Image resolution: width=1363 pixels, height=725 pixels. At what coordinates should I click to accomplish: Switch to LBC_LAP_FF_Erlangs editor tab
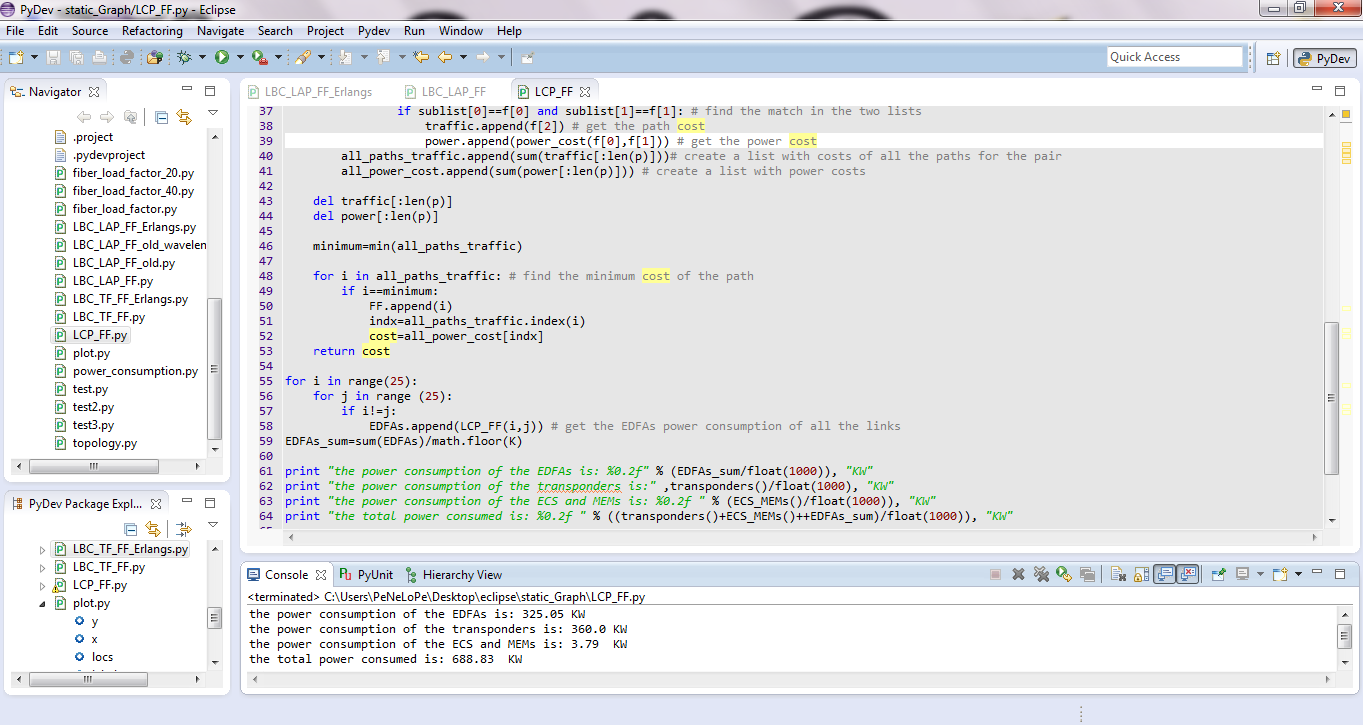(311, 92)
